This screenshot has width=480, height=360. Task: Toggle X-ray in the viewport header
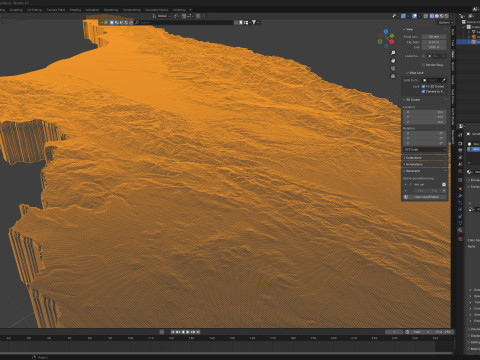[x=426, y=16]
